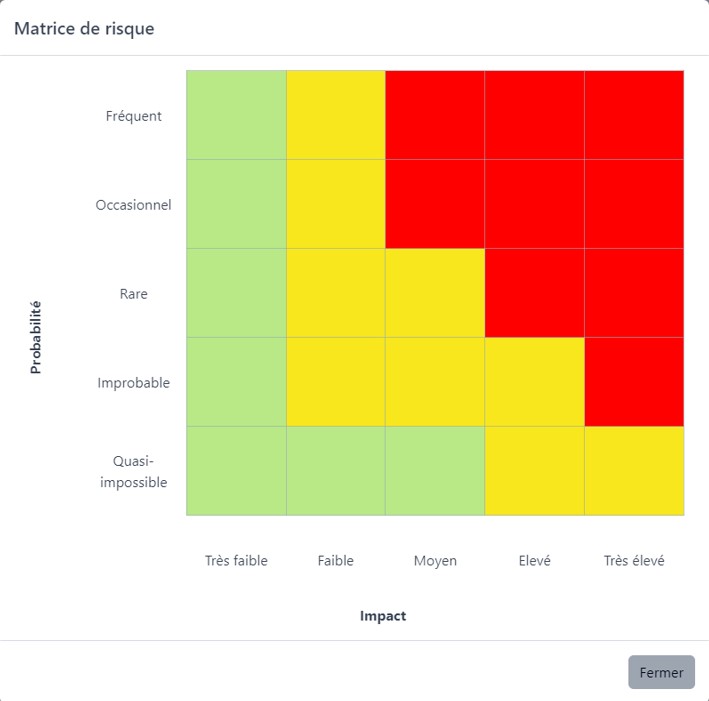Pick the red Improbable / Très élevé cell
Viewport: 709px width, 701px height.
[634, 382]
